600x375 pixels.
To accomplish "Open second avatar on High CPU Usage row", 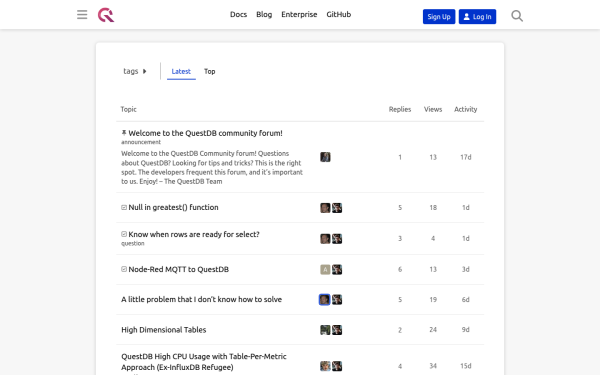I will pos(337,366).
